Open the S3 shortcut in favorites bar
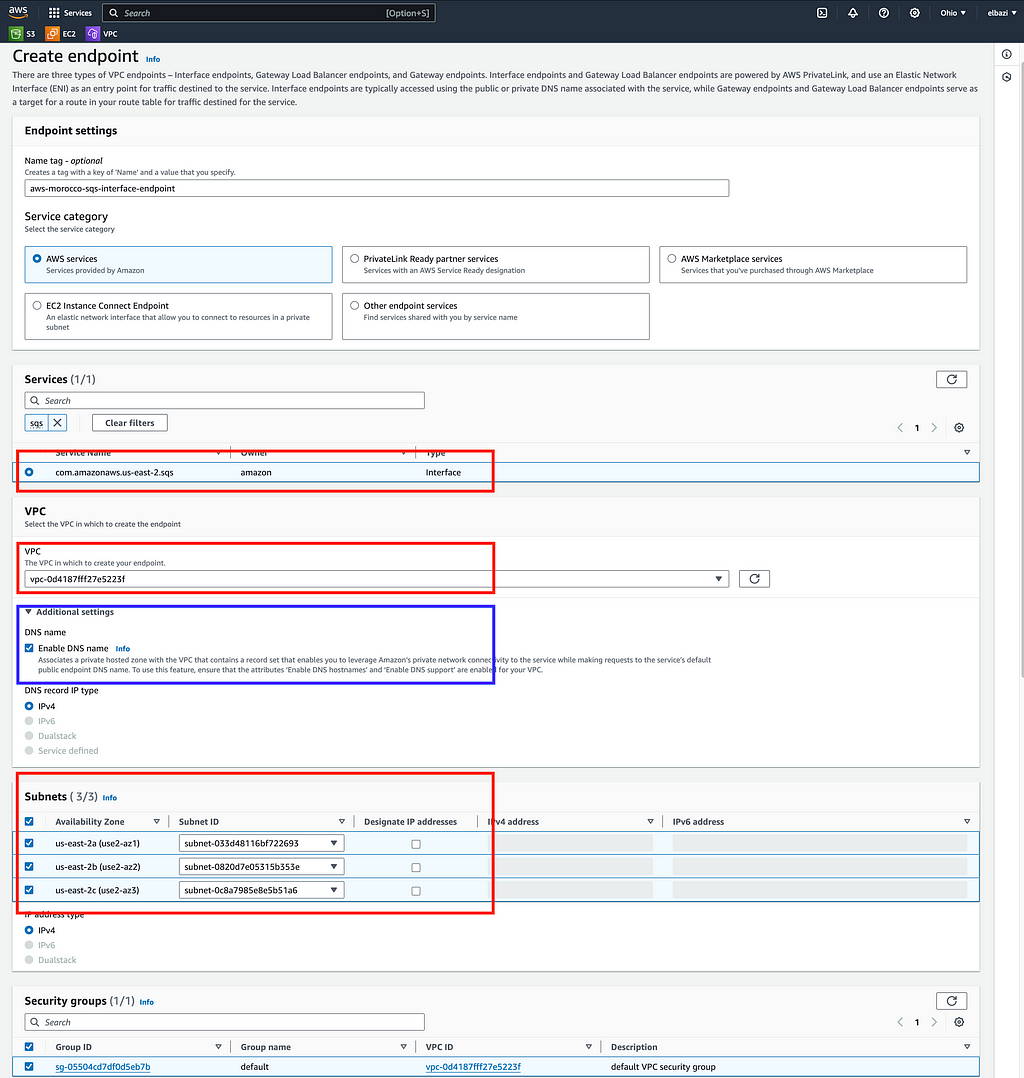Screen dimensions: 1024x1078 23,34
